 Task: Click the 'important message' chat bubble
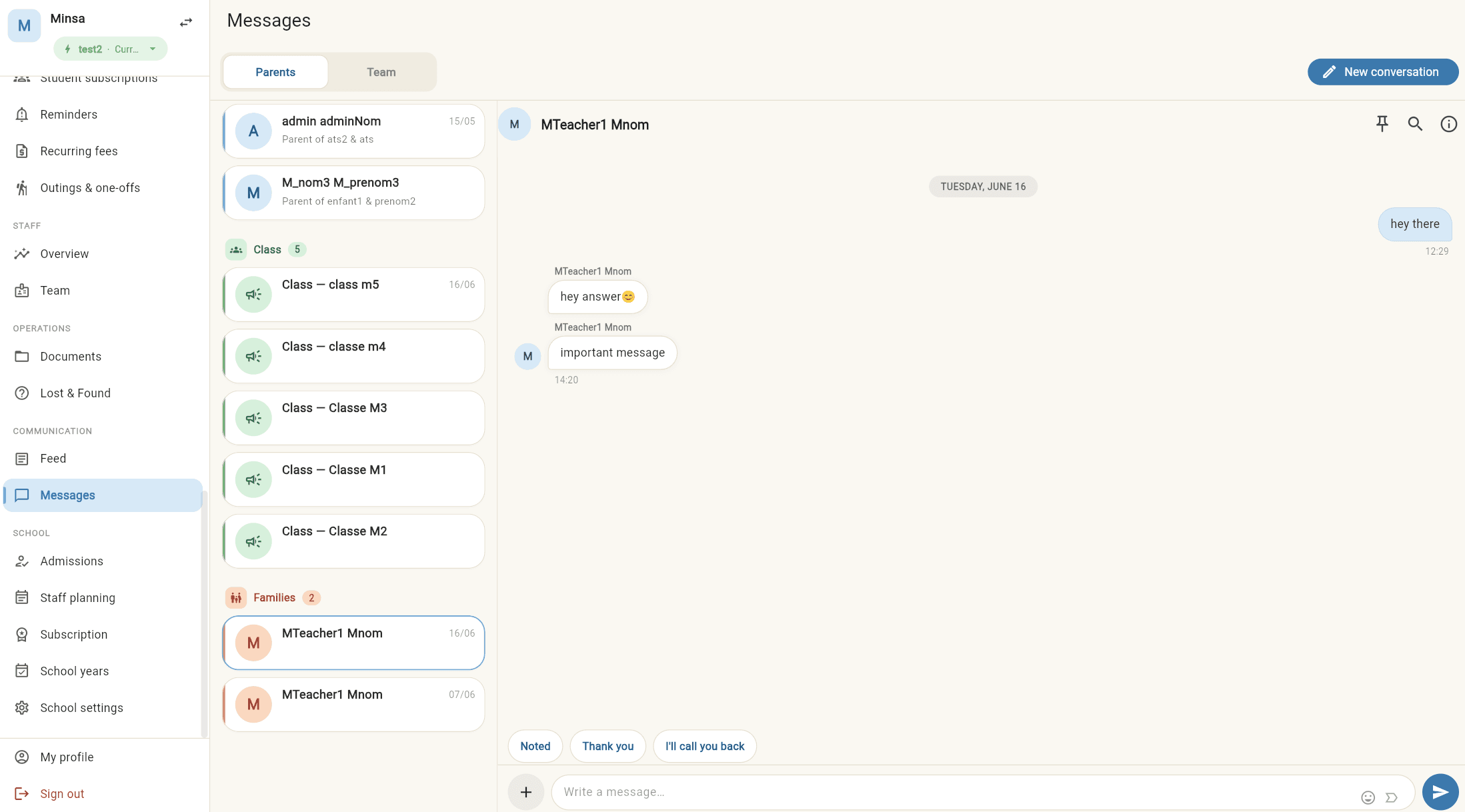coord(612,353)
